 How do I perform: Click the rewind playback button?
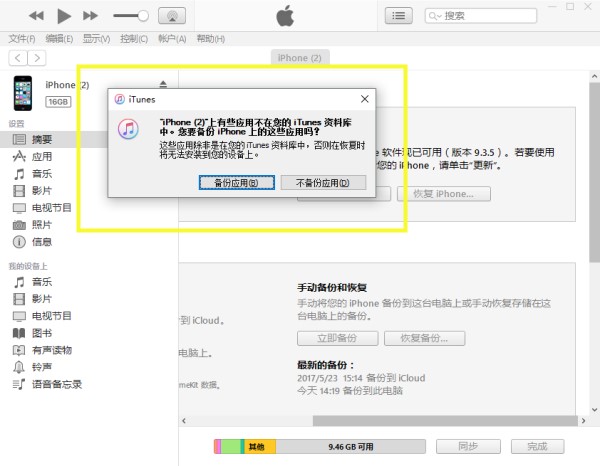[36, 16]
